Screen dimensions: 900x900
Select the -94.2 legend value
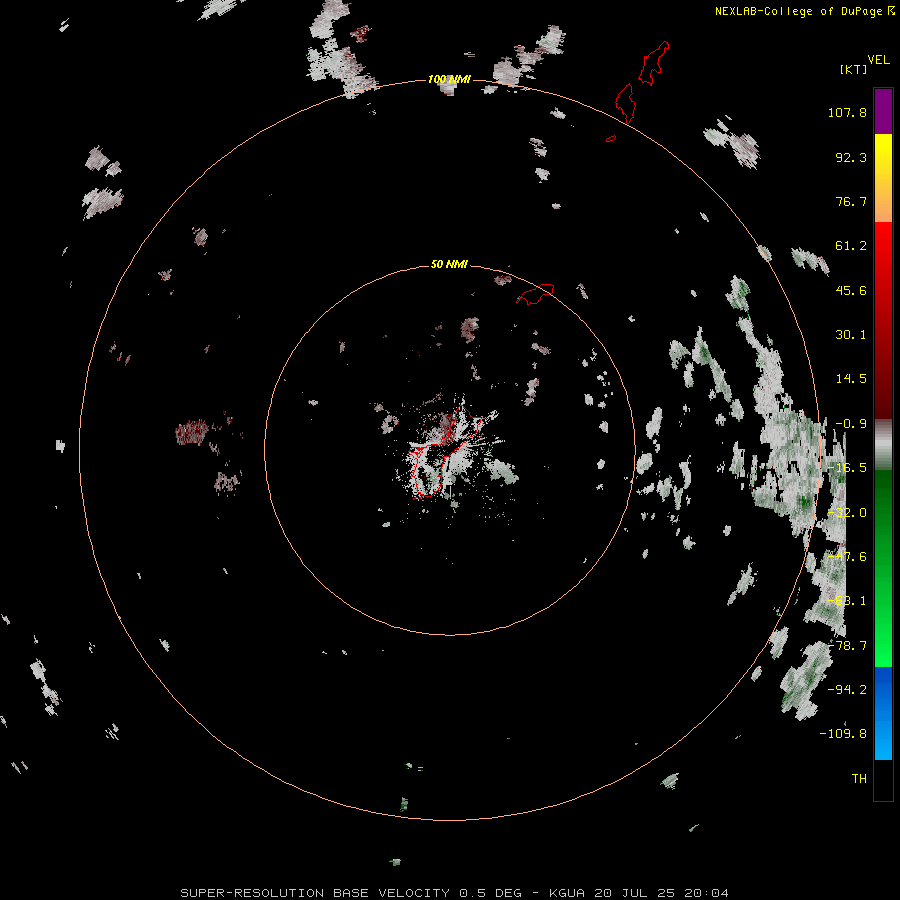(x=847, y=690)
